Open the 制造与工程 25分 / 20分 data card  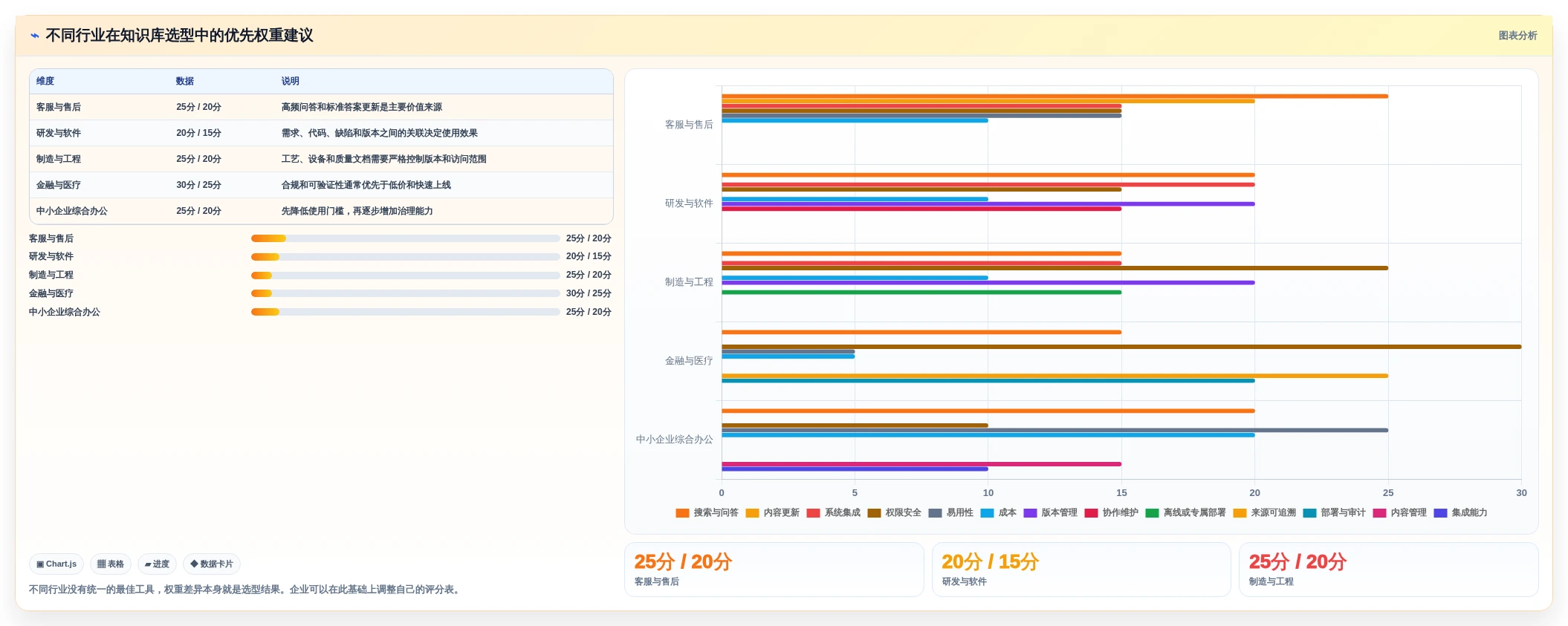coord(1389,570)
